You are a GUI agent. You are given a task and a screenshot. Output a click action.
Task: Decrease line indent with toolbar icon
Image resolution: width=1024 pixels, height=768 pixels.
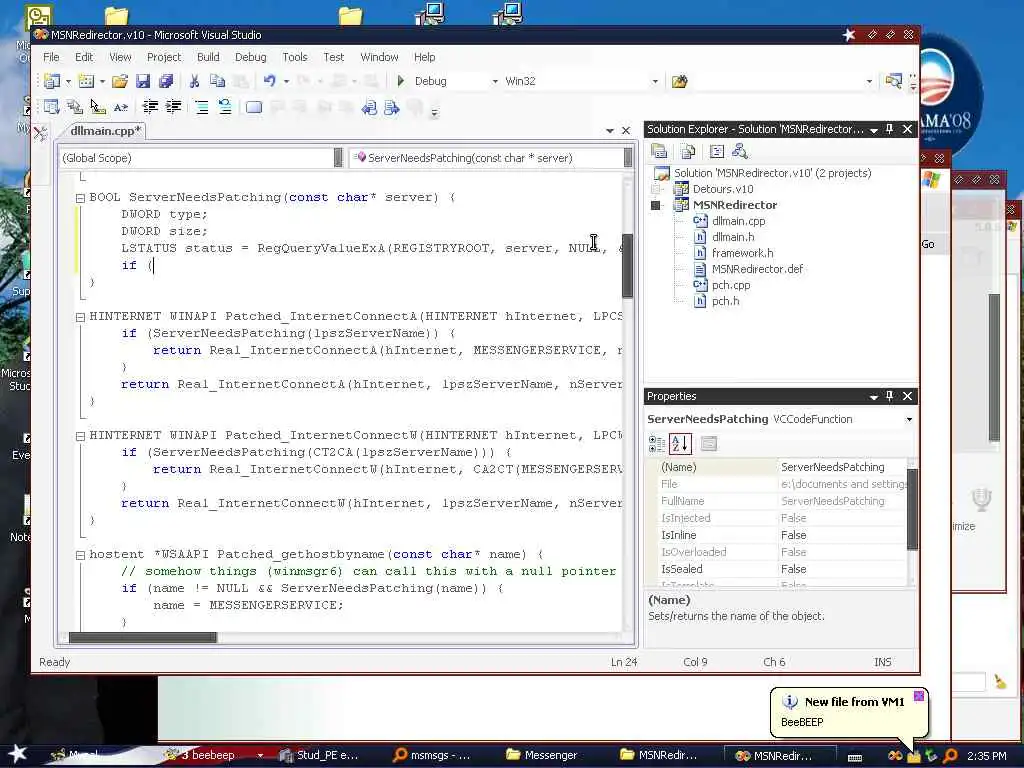pyautogui.click(x=150, y=107)
